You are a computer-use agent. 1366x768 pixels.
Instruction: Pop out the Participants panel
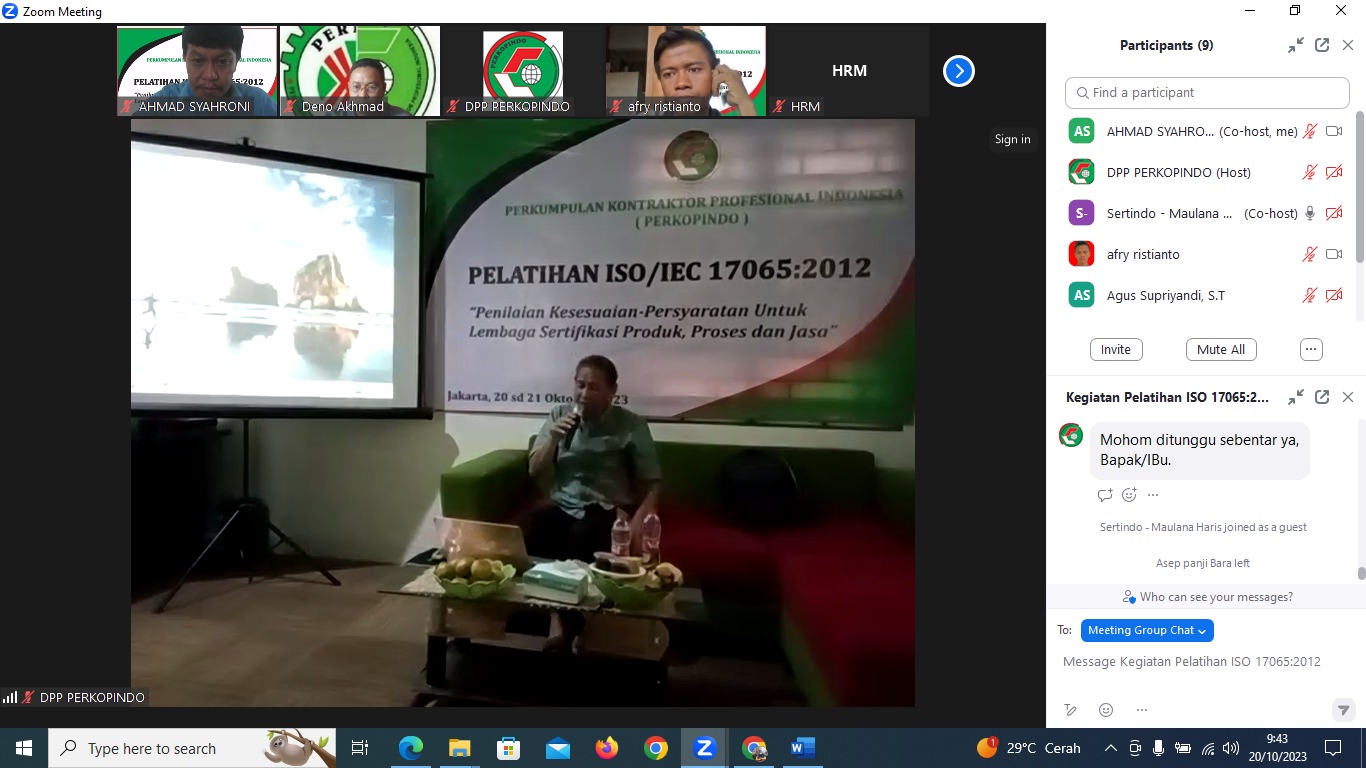point(1322,45)
